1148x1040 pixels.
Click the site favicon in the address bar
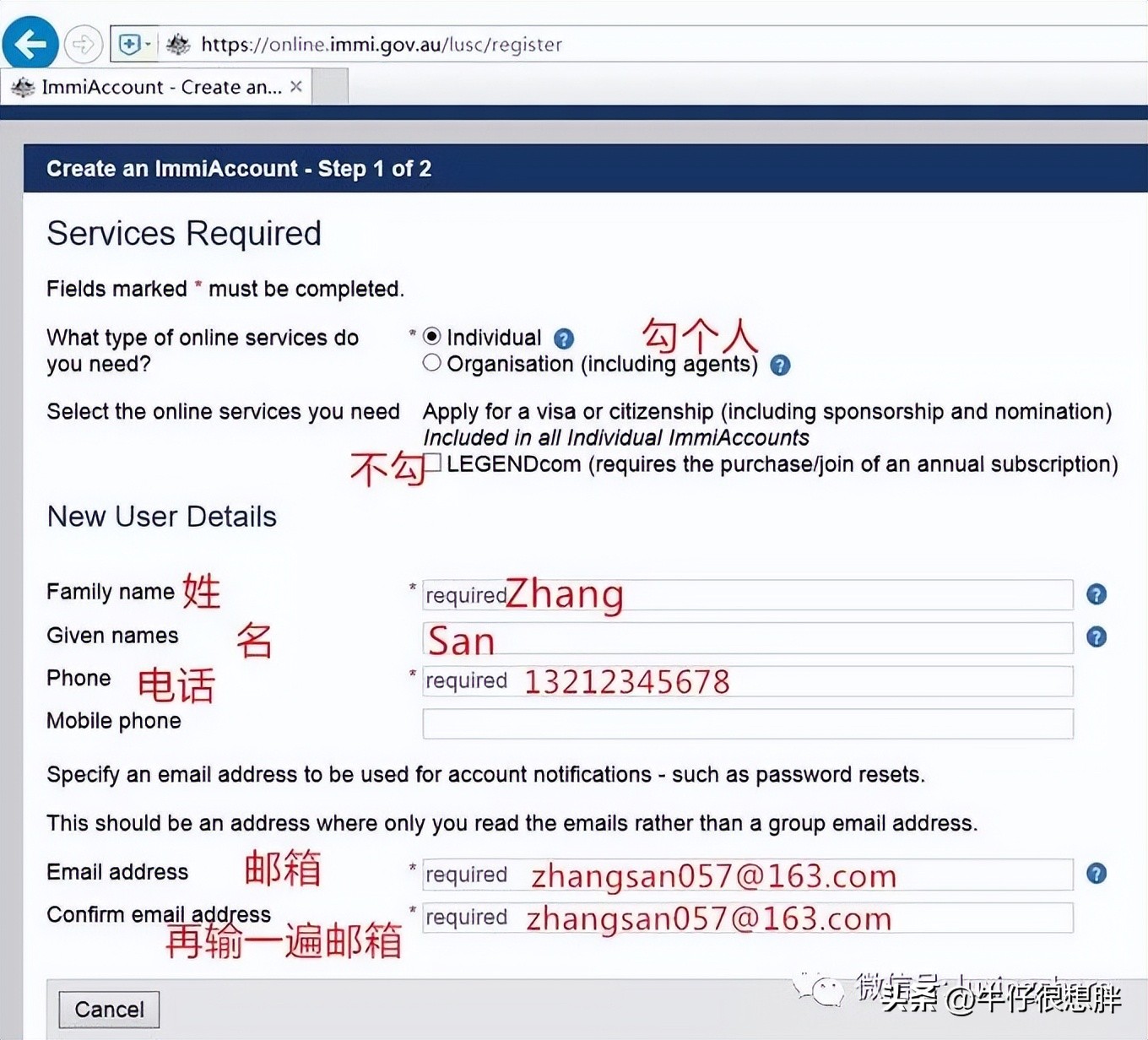pyautogui.click(x=178, y=44)
